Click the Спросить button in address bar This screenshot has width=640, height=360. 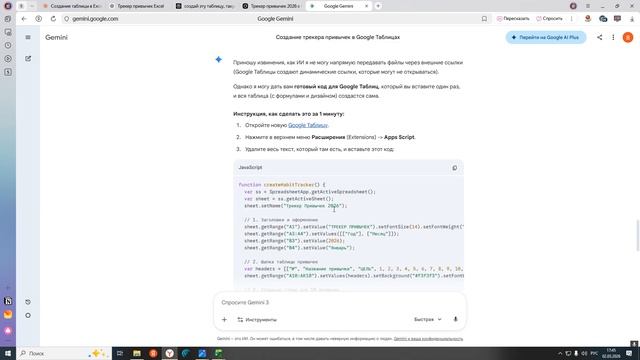(549, 19)
